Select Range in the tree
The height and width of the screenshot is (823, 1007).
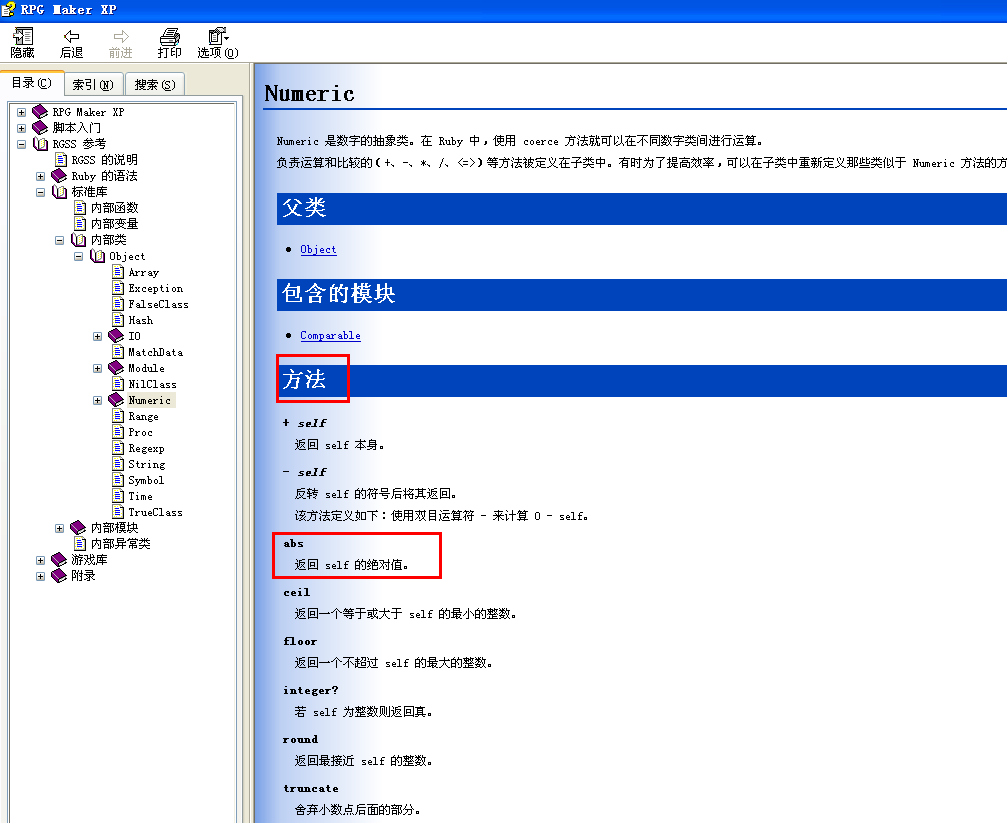143,416
